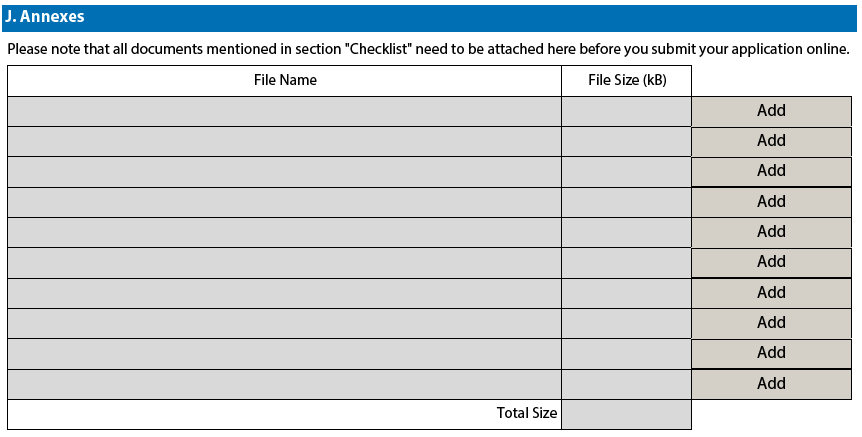Click the seventh File Size field
Viewport: 862px width, 437px height.
[x=626, y=293]
